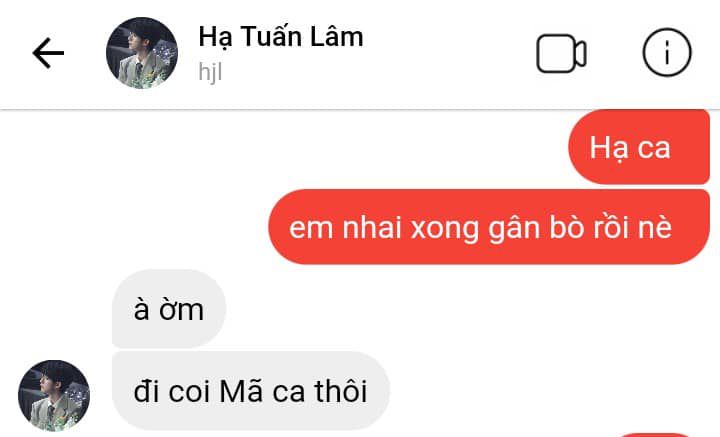Go back using the left arrow
The image size is (720, 437).
[x=48, y=53]
